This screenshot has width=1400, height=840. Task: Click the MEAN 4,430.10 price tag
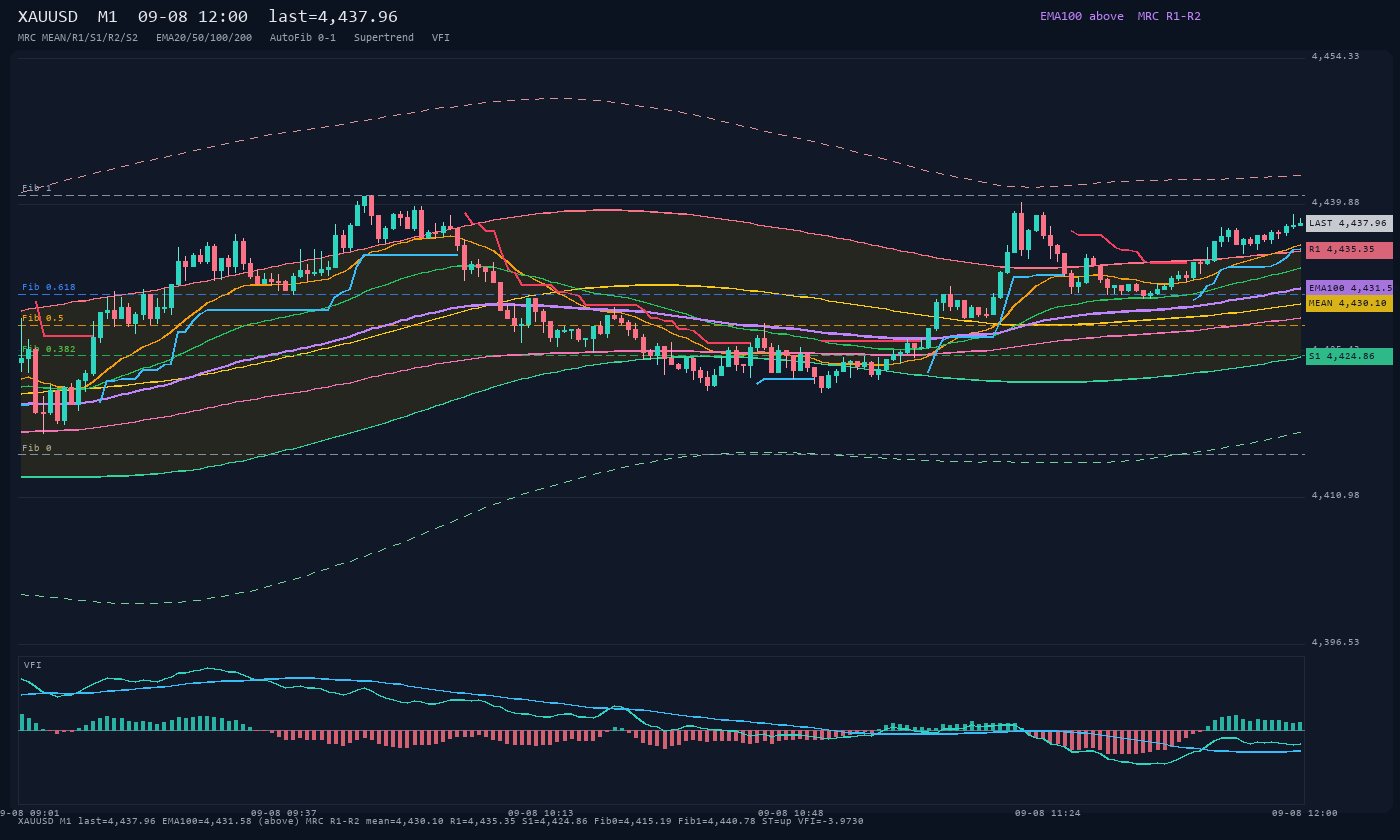tap(1349, 303)
